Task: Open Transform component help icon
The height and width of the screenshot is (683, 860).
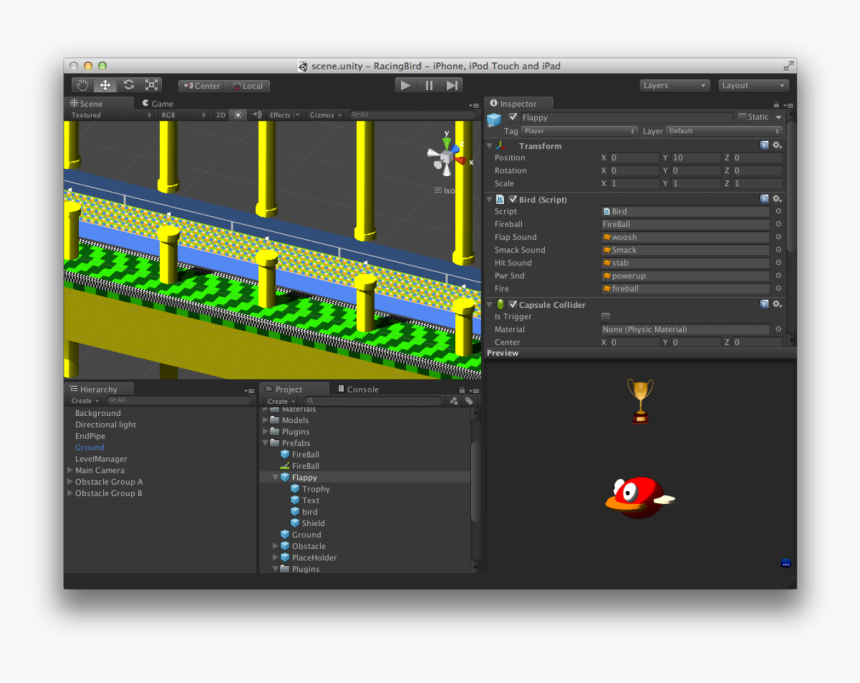Action: 764,145
